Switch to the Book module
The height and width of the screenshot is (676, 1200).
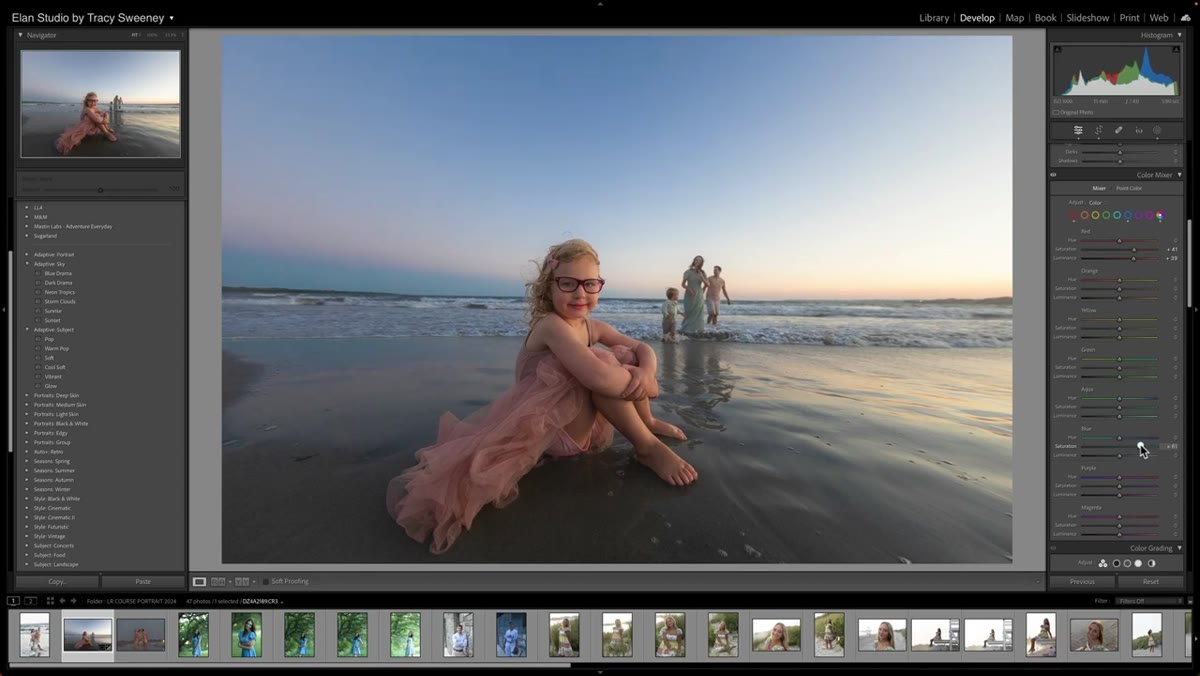coord(1045,18)
